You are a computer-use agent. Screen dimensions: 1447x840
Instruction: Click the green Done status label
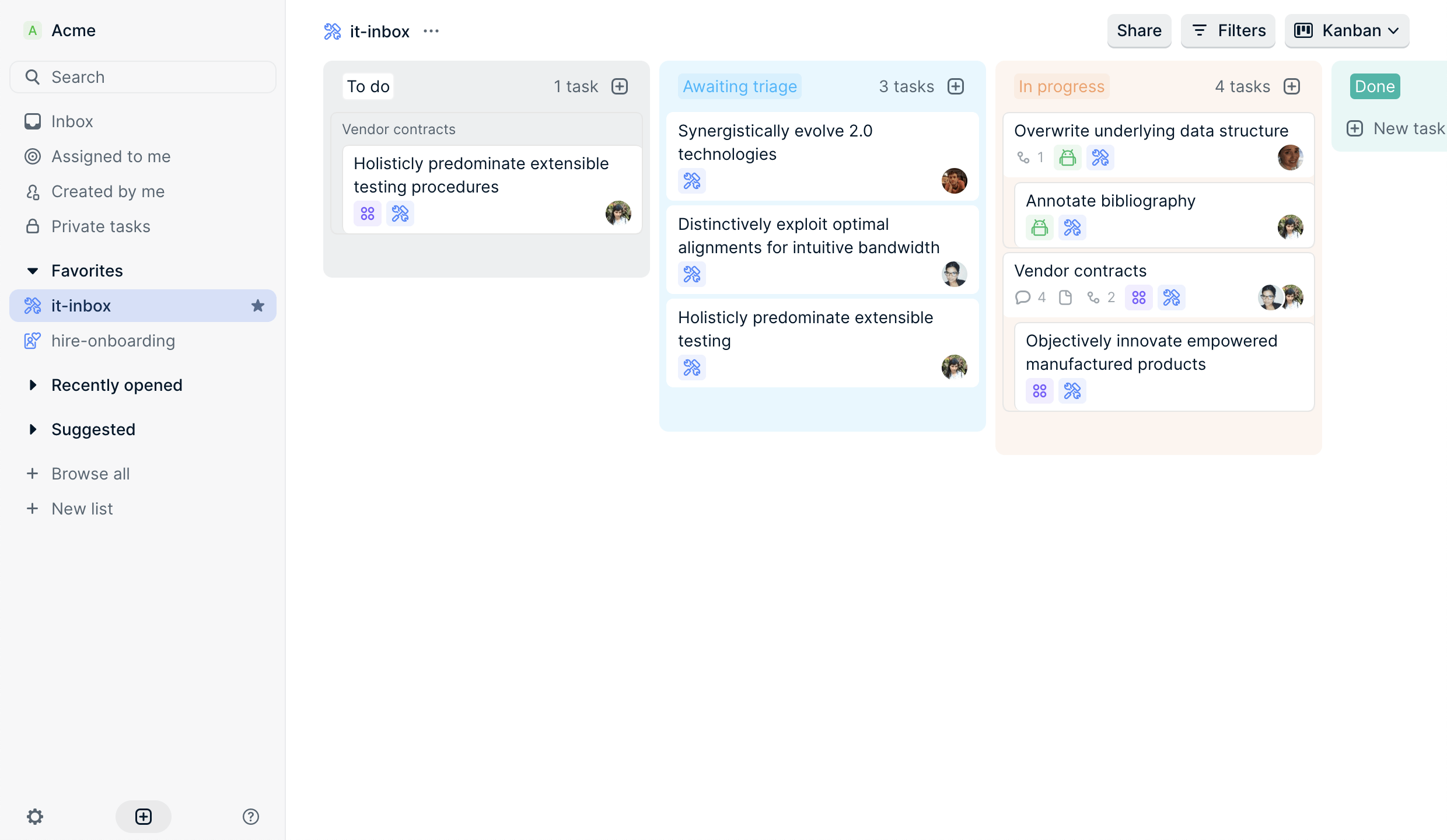[x=1375, y=86]
